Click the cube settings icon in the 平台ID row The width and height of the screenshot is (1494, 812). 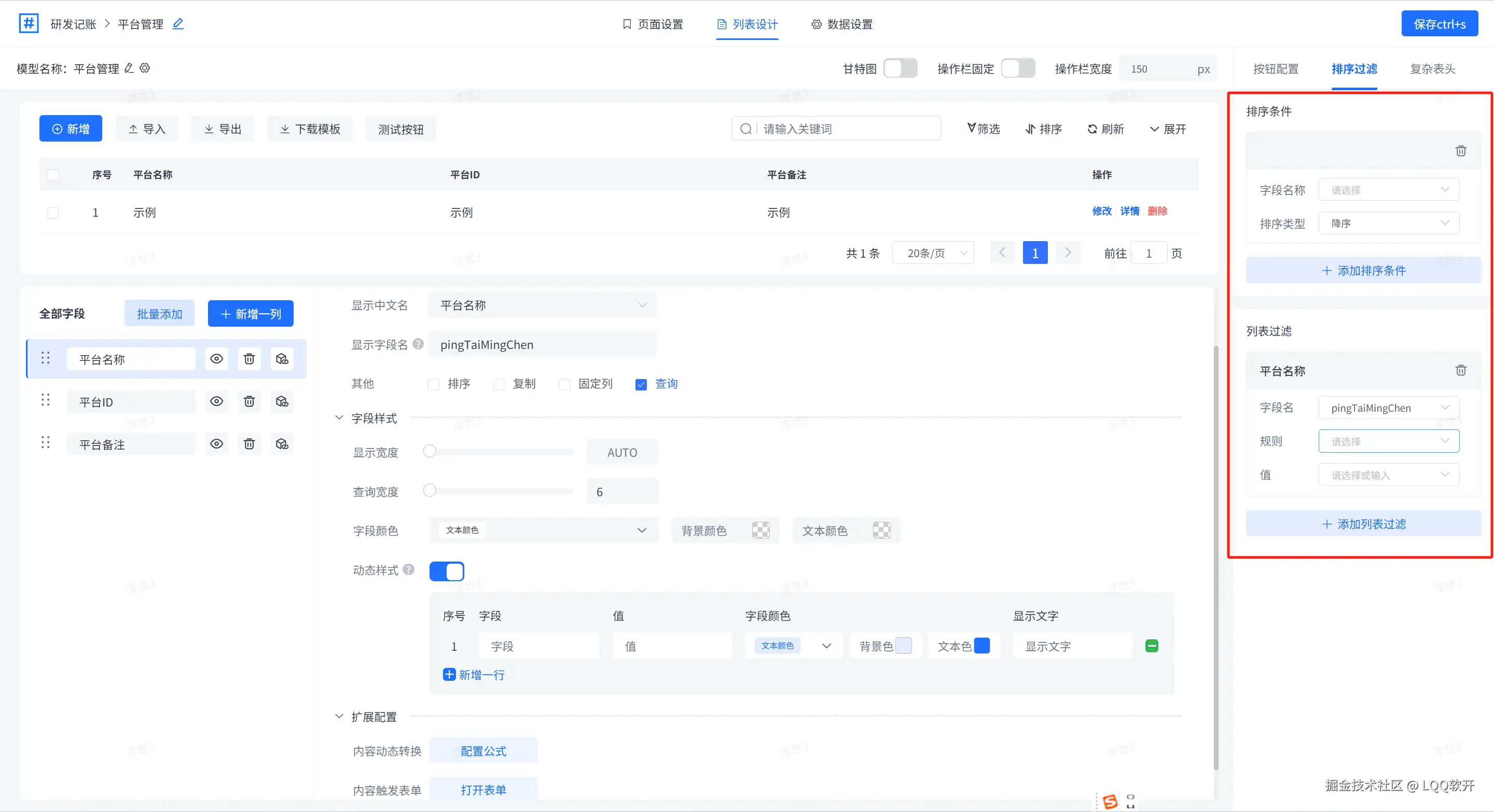[282, 401]
